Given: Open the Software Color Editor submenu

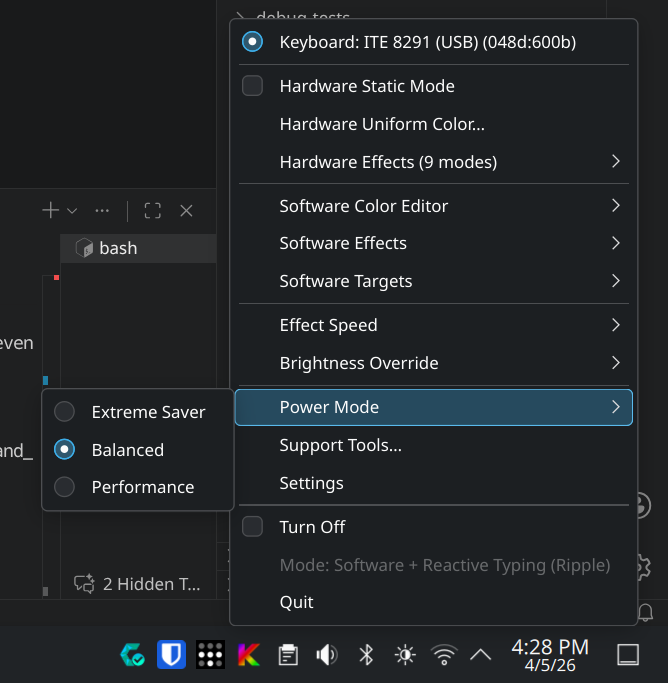Looking at the screenshot, I should [x=434, y=206].
